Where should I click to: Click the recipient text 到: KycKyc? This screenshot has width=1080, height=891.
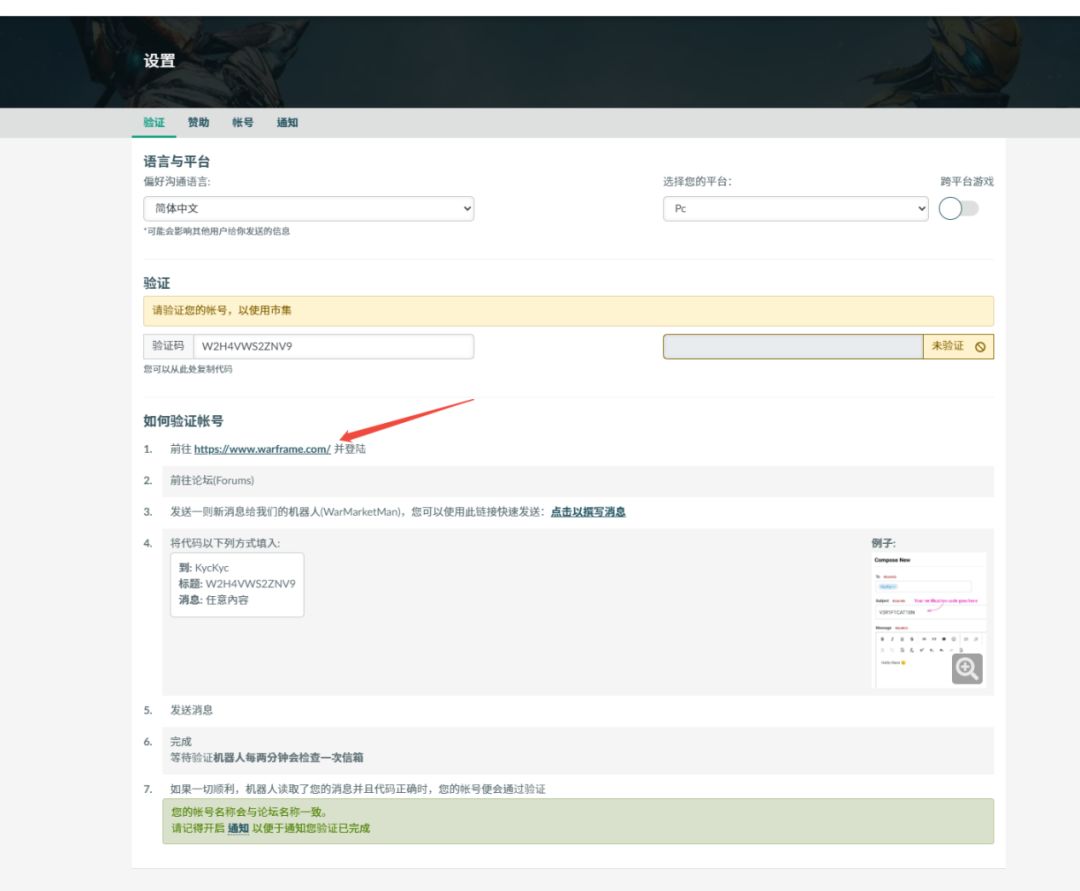[x=204, y=568]
